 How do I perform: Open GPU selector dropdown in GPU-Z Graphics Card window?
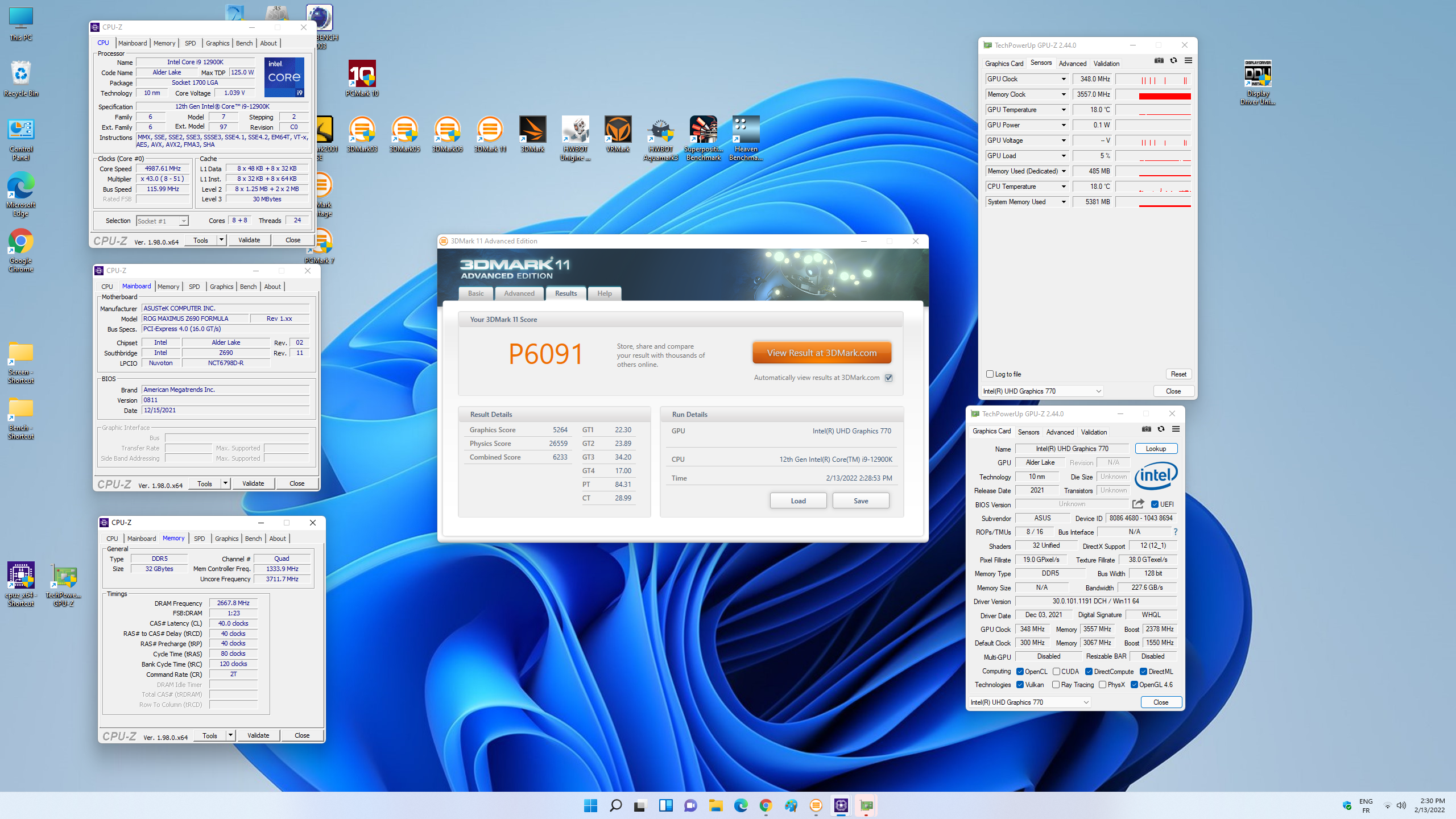[1030, 702]
